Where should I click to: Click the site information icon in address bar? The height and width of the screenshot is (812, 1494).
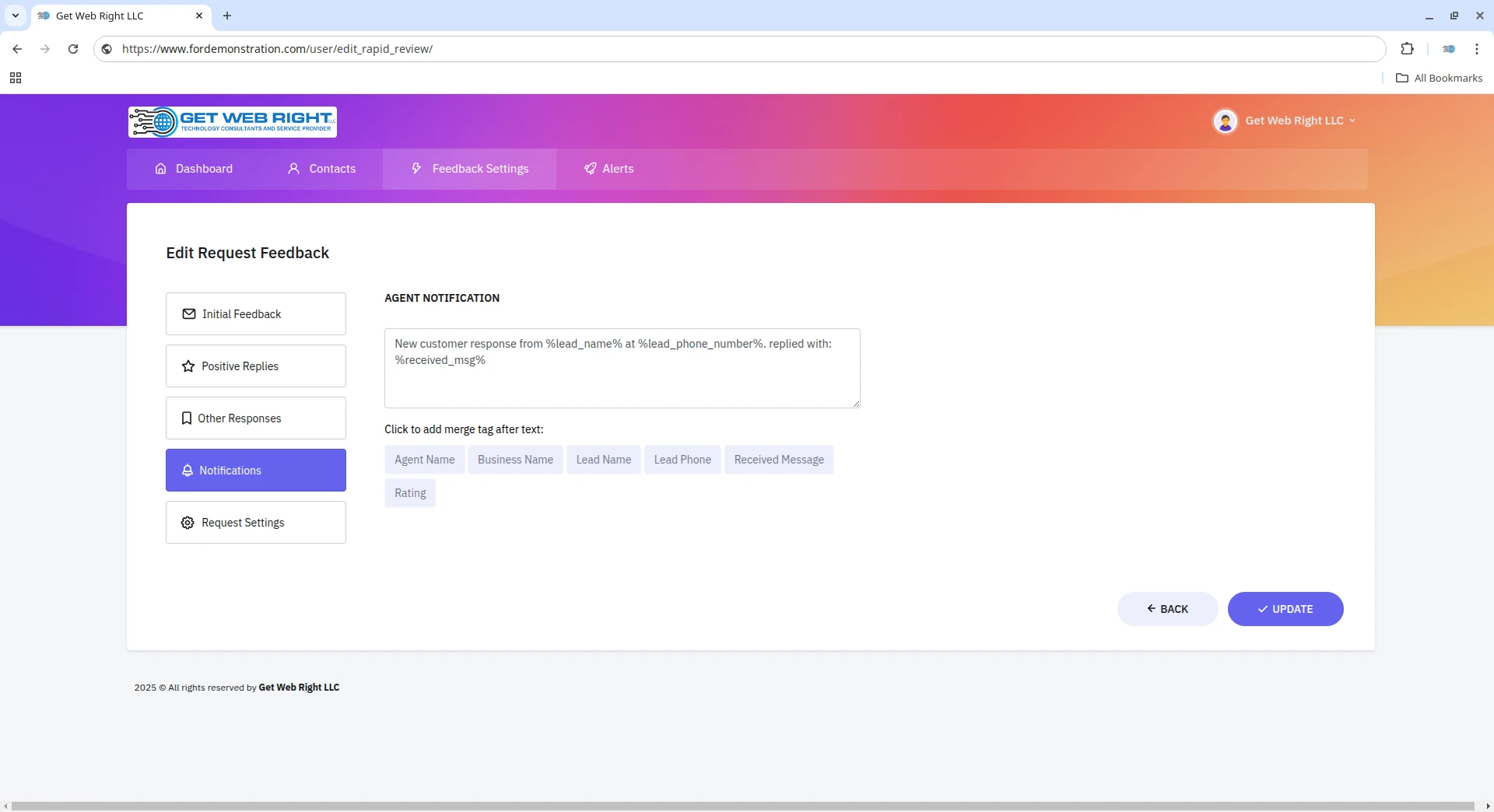(107, 49)
